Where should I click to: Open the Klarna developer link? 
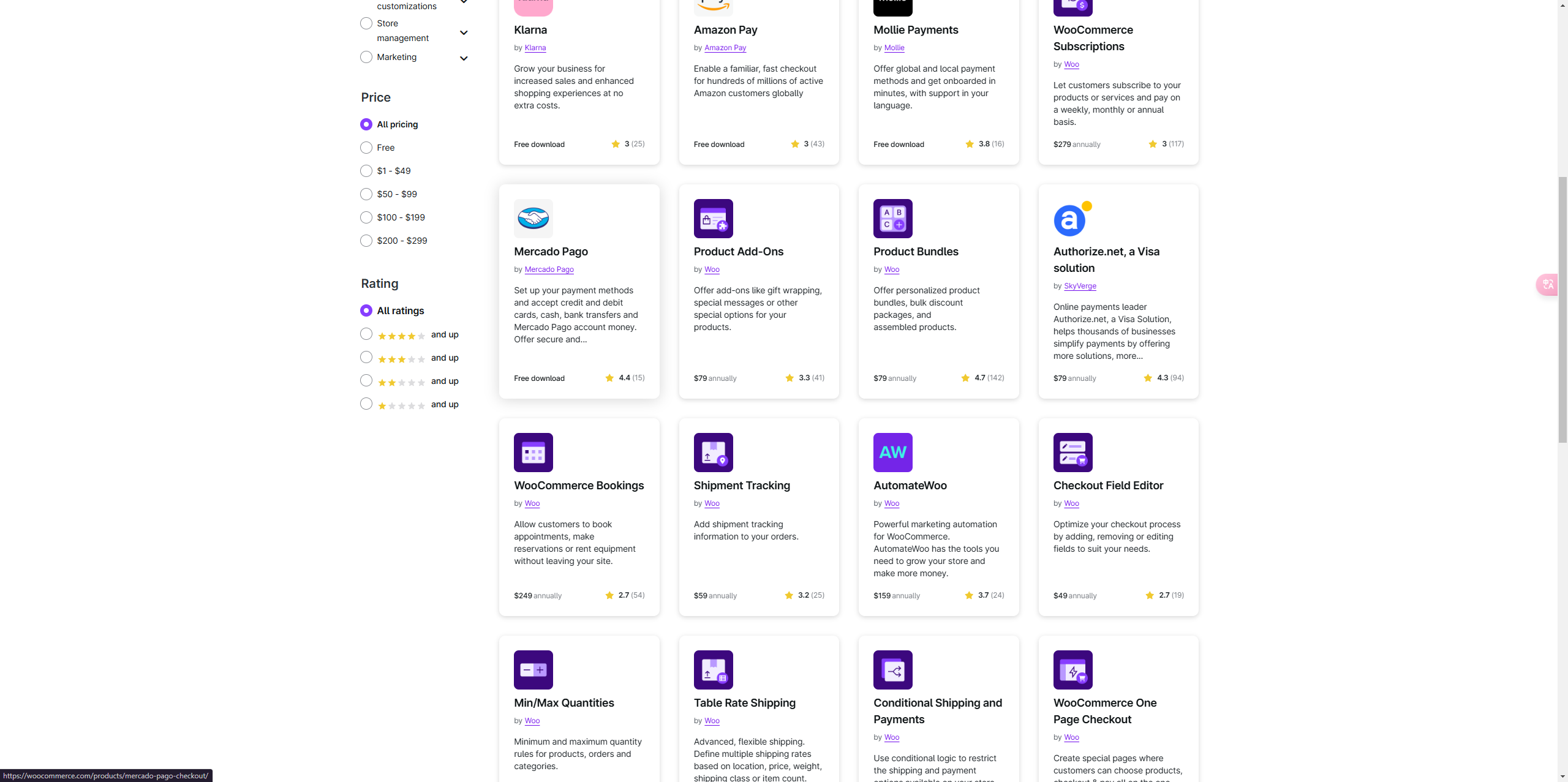[535, 48]
